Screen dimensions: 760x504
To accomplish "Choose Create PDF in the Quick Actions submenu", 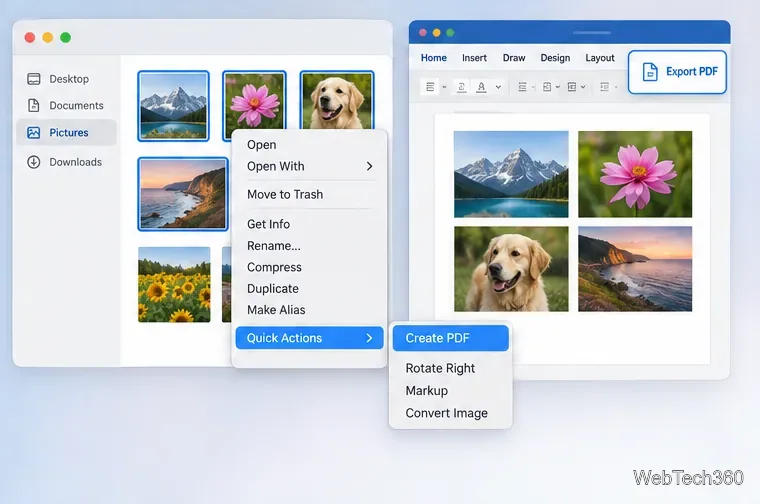I will click(451, 338).
